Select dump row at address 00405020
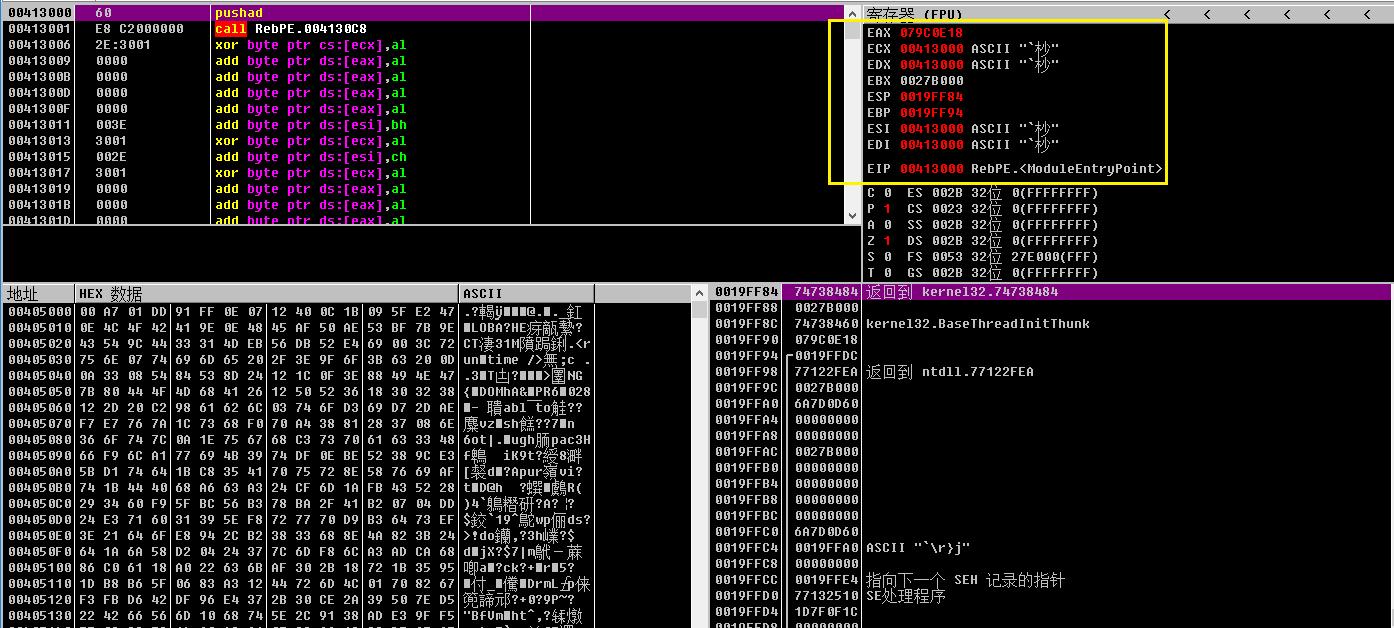Screen dimensions: 1394x628 pos(299,344)
